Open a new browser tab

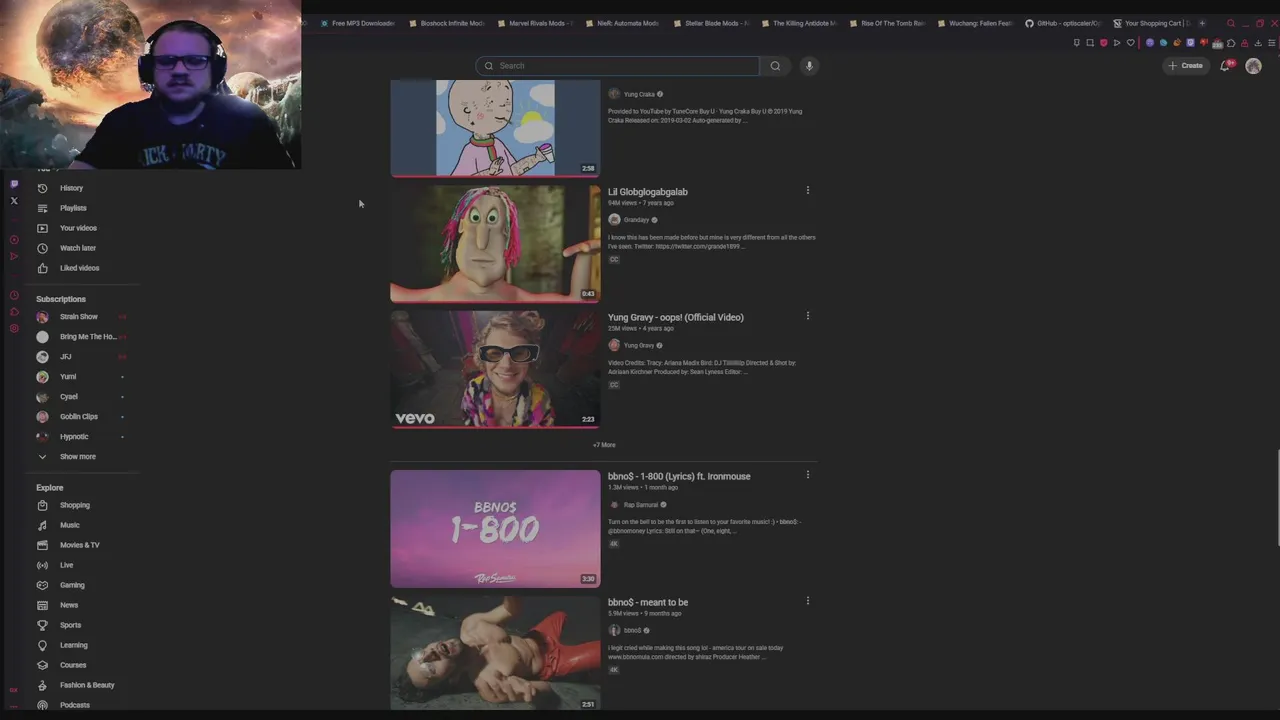pyautogui.click(x=1202, y=23)
